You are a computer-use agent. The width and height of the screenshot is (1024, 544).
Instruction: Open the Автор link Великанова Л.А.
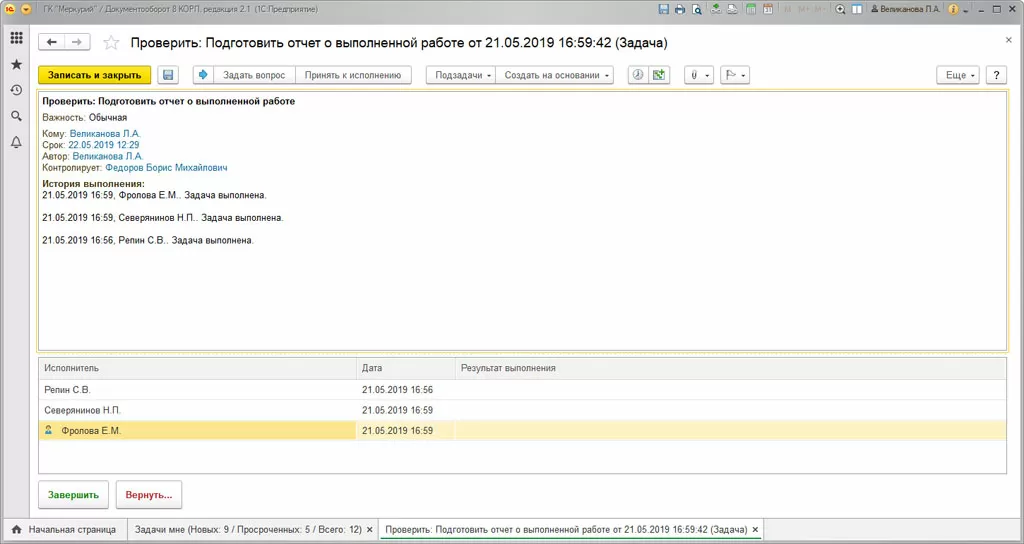click(108, 157)
